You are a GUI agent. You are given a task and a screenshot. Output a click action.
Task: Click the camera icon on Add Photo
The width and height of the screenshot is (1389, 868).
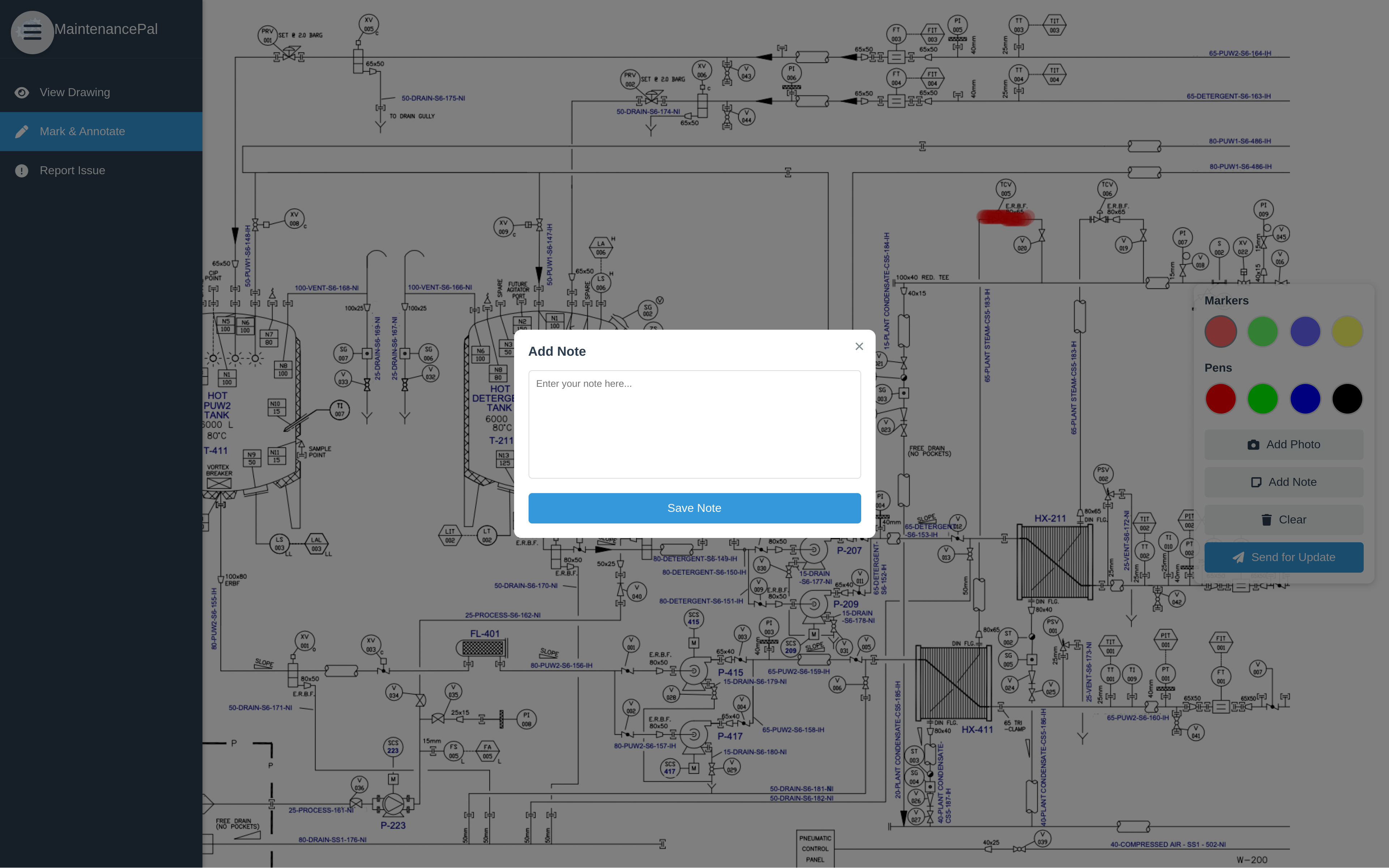point(1253,445)
